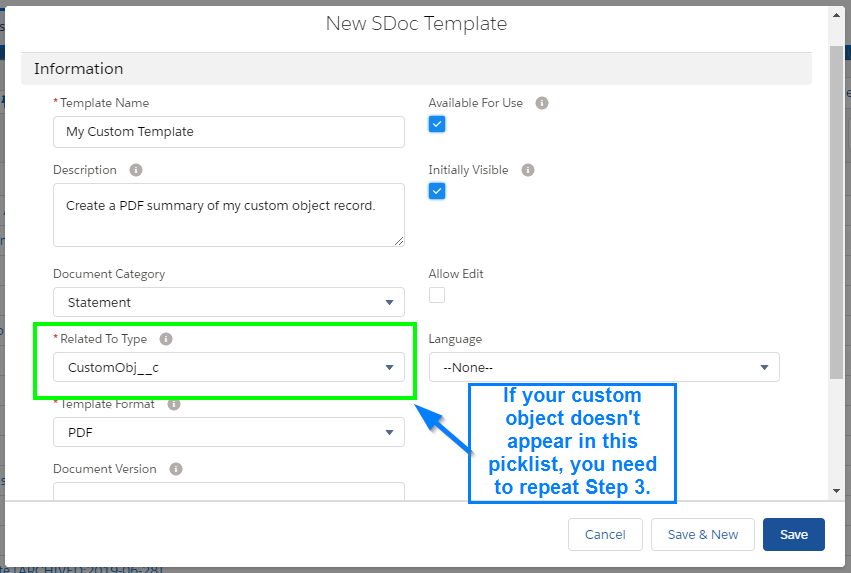The height and width of the screenshot is (573, 851).
Task: Click the Initially Visible info icon
Action: coord(528,170)
